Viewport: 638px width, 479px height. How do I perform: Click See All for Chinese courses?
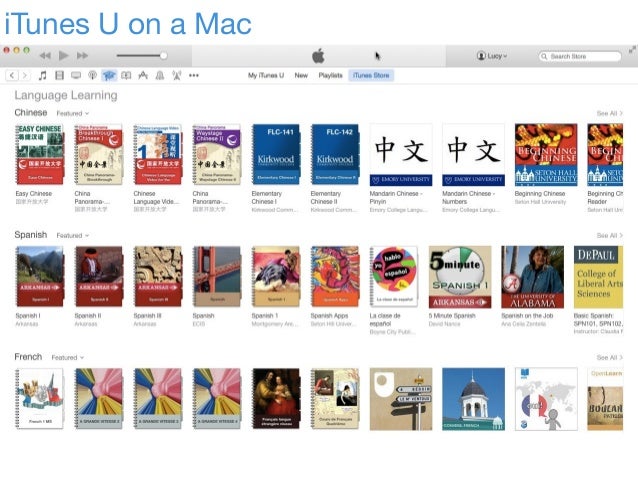609,114
